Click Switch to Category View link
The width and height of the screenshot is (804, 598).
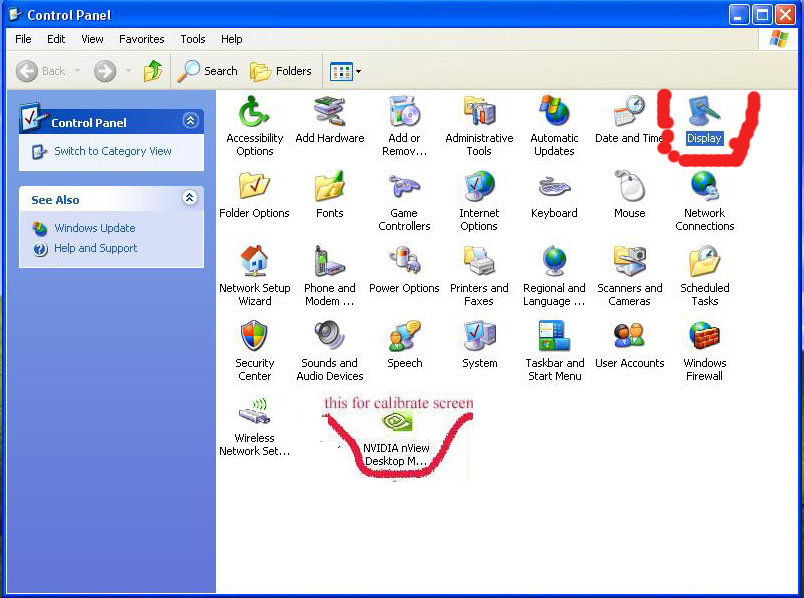pyautogui.click(x=112, y=151)
